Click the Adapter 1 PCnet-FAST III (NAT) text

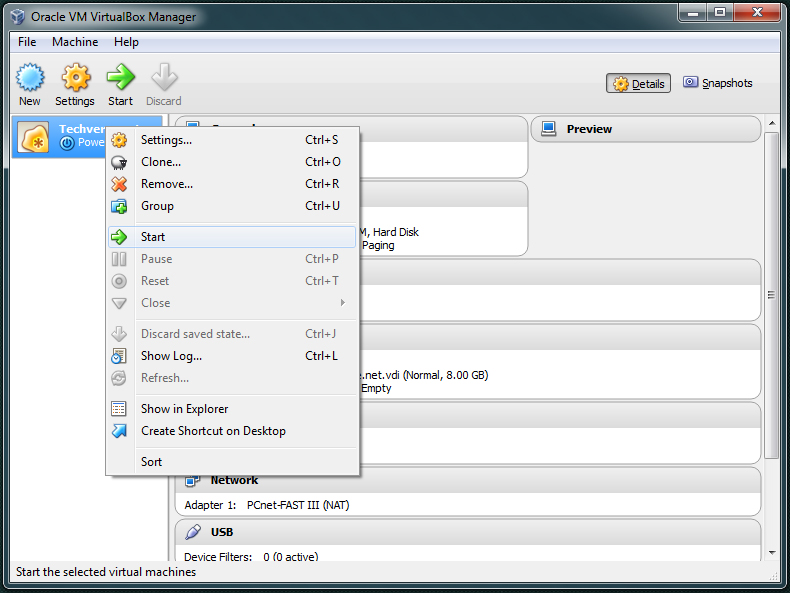click(x=267, y=505)
